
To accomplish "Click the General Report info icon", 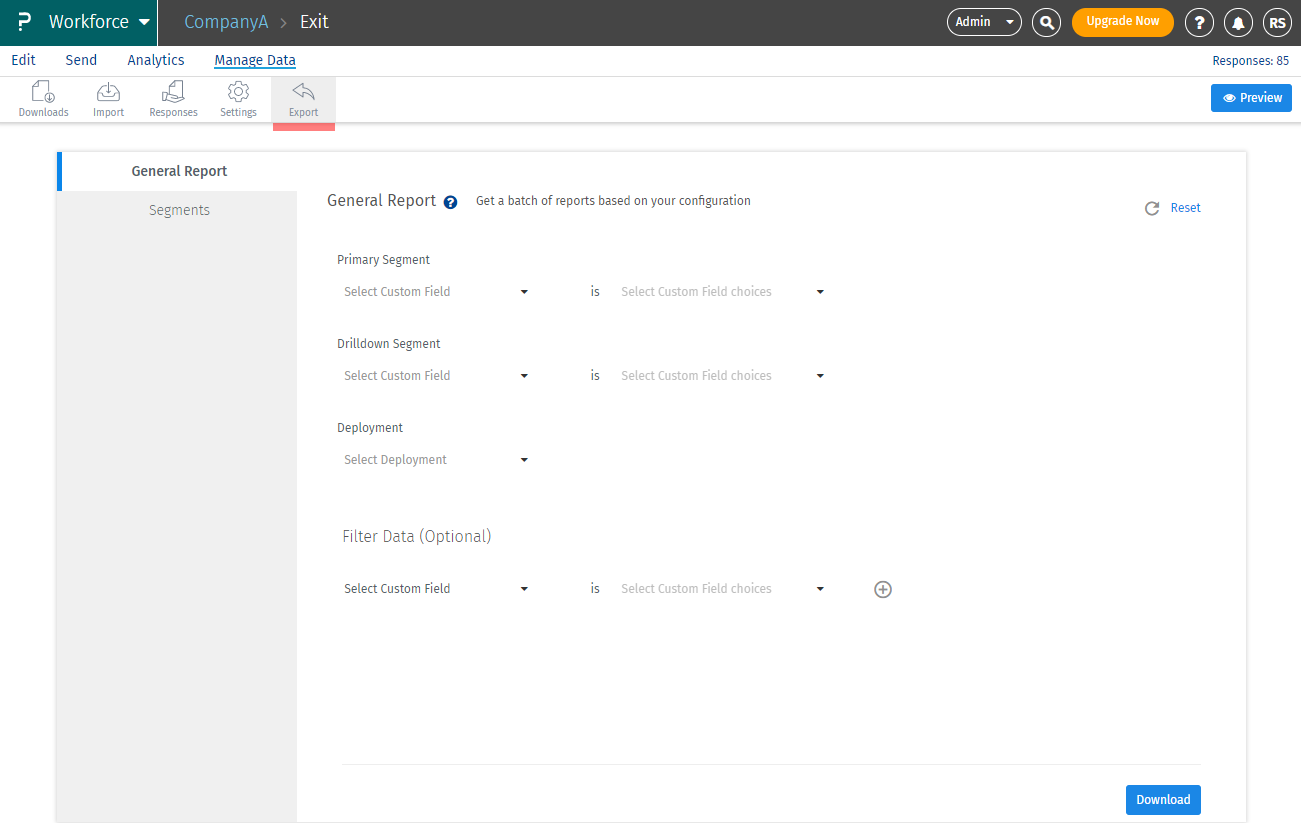I will pyautogui.click(x=450, y=202).
